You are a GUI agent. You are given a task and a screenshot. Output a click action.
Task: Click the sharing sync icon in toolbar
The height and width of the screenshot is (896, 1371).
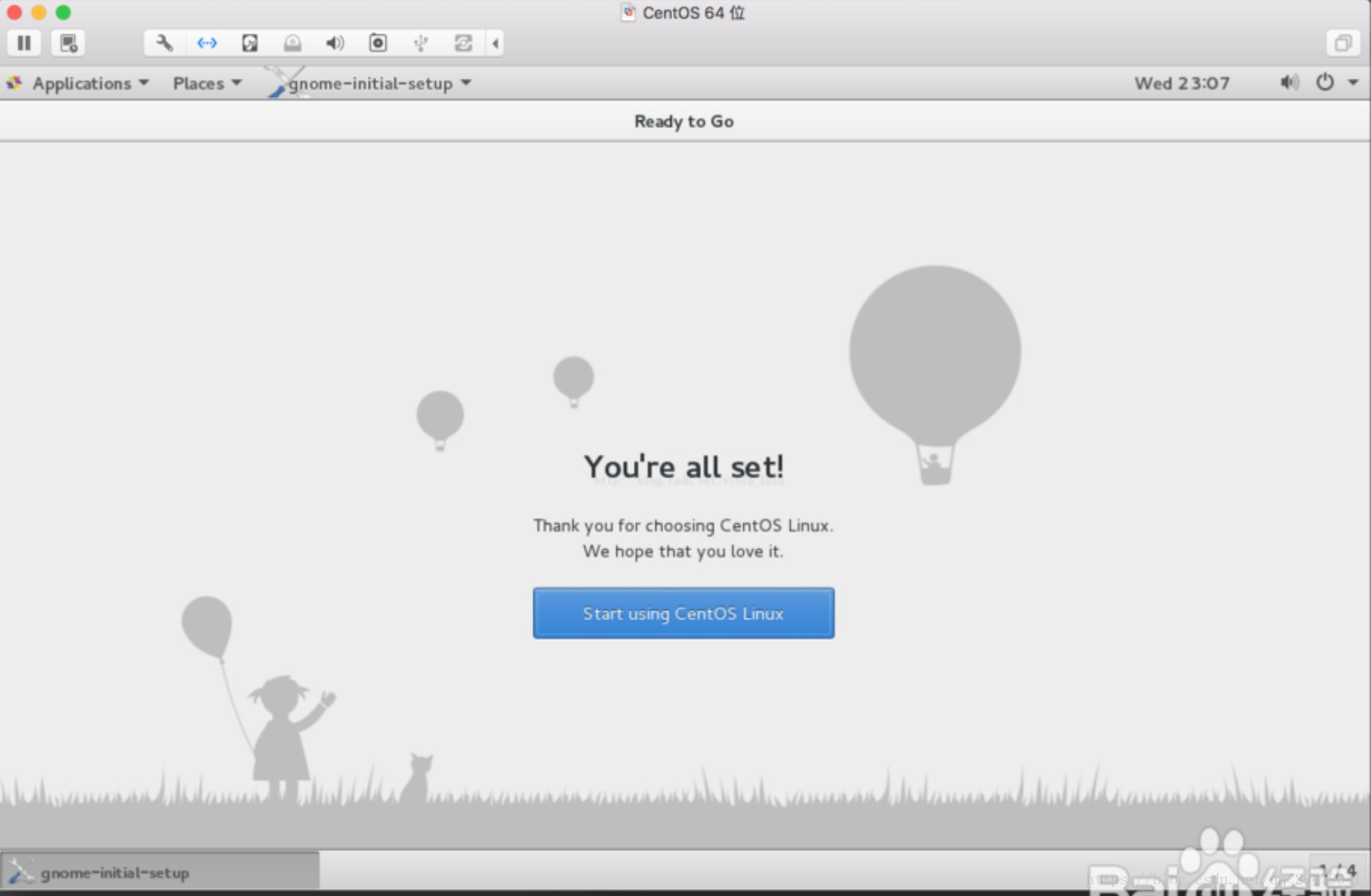[x=463, y=43]
